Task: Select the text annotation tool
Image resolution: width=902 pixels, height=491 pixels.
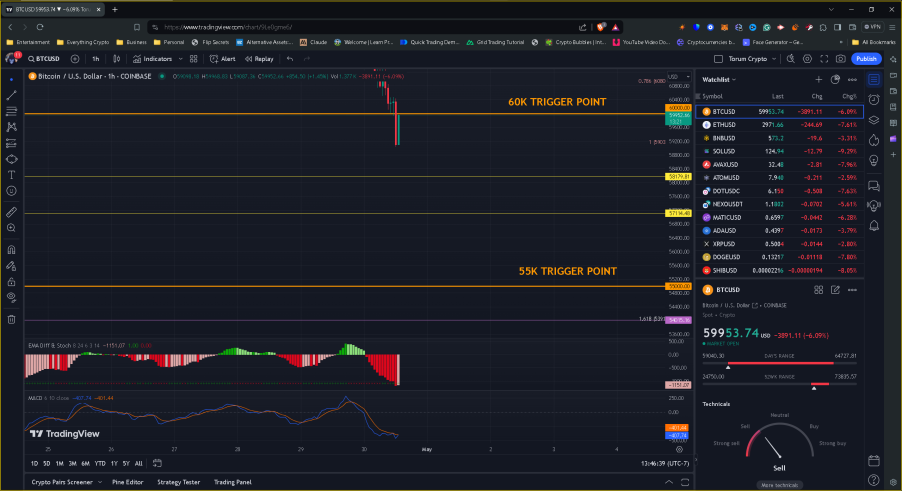Action: 11,175
